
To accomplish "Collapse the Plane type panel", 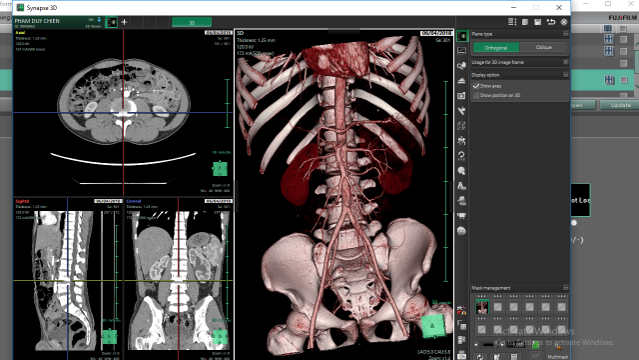I will click(x=565, y=34).
